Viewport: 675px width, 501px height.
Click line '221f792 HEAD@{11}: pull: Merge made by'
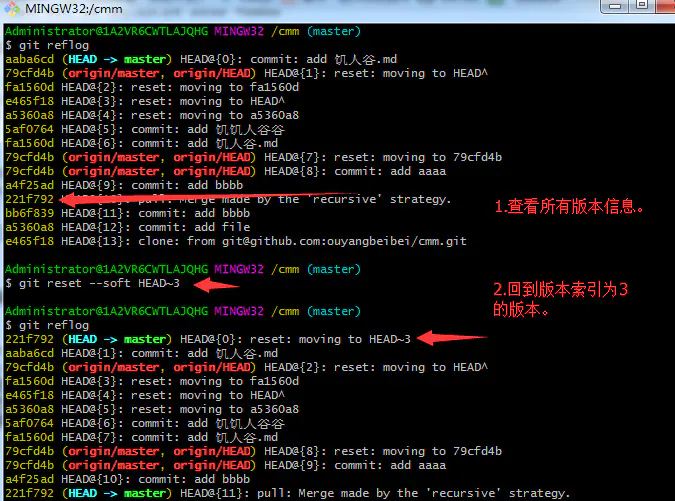click(x=288, y=493)
